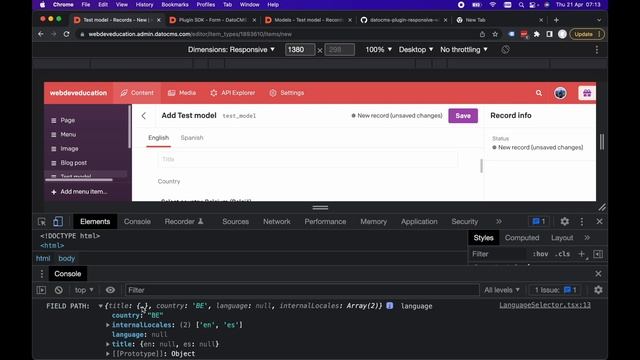Click the share icon in the address bar
640x360 pixels.
[x=482, y=34]
